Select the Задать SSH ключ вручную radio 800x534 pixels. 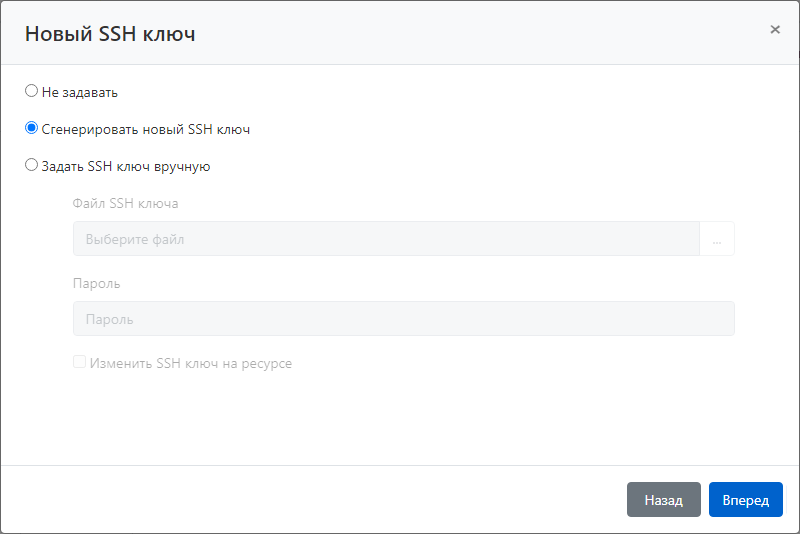(x=31, y=165)
